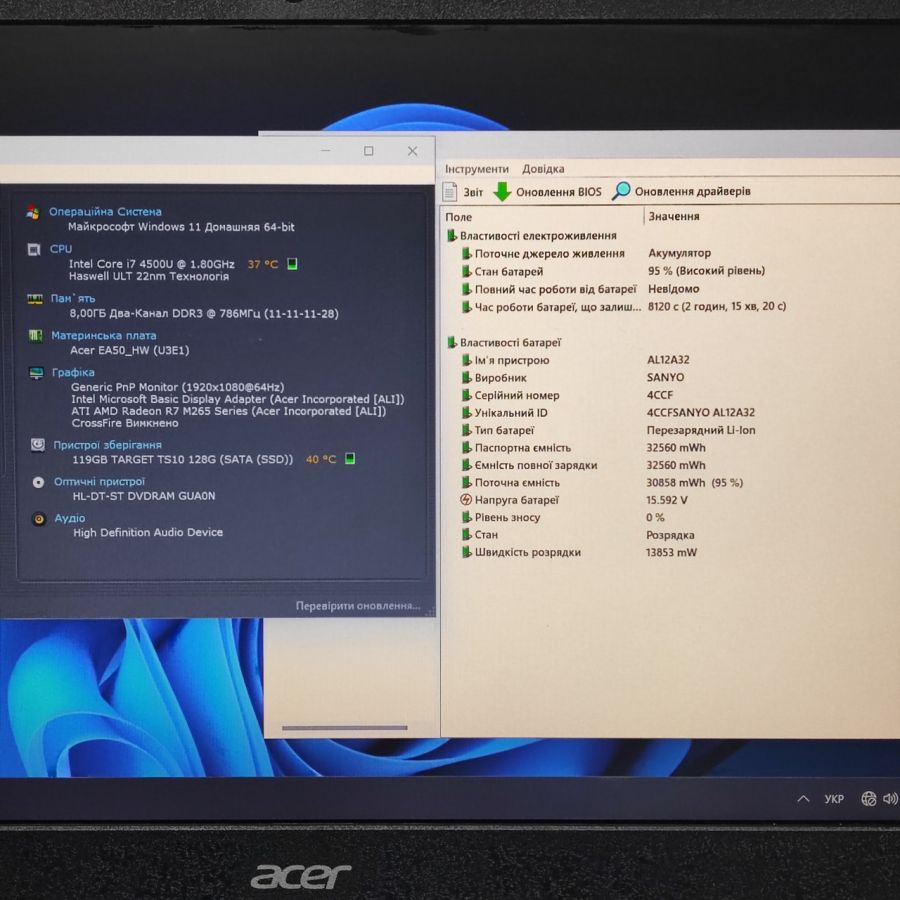Open Материнська плата section link
The height and width of the screenshot is (900, 900).
point(104,335)
